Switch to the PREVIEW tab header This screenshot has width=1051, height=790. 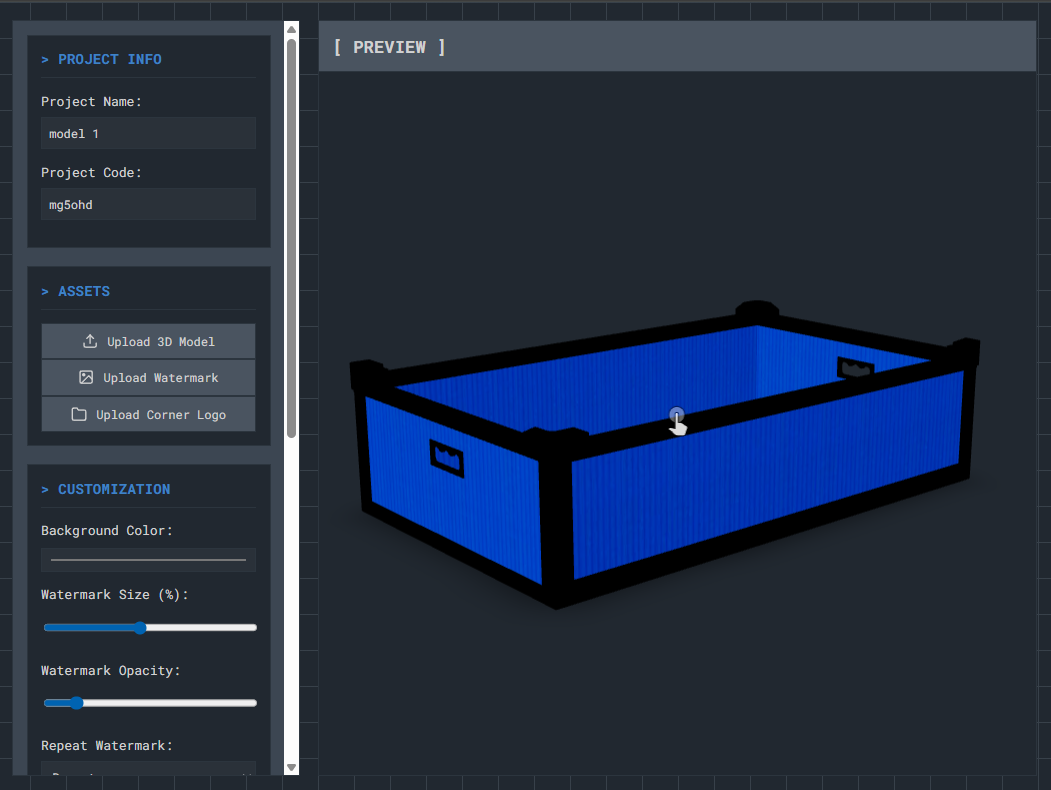click(390, 47)
